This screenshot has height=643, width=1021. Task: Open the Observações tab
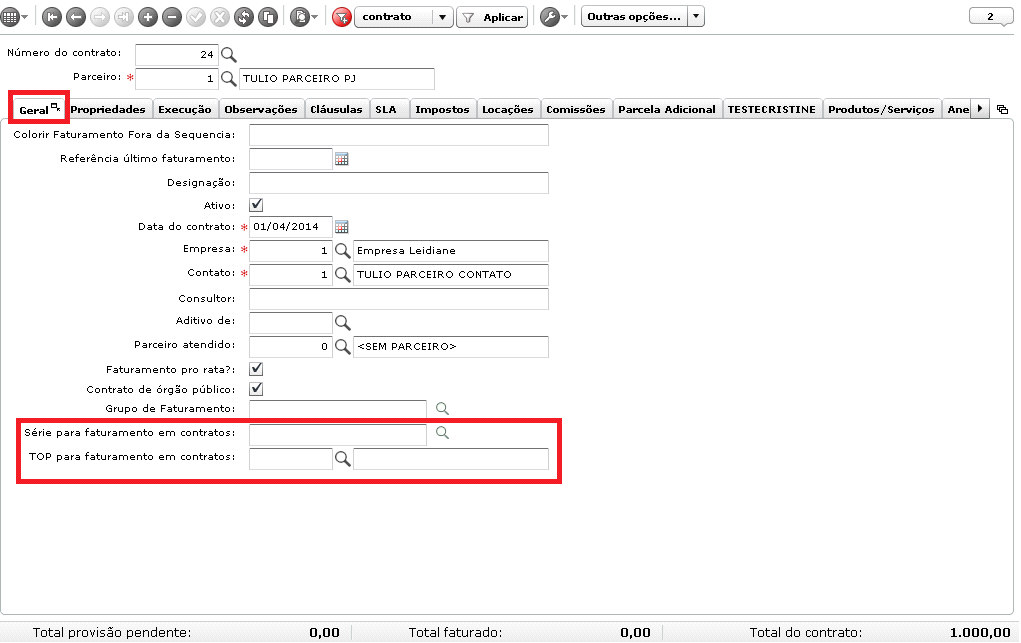pyautogui.click(x=261, y=109)
